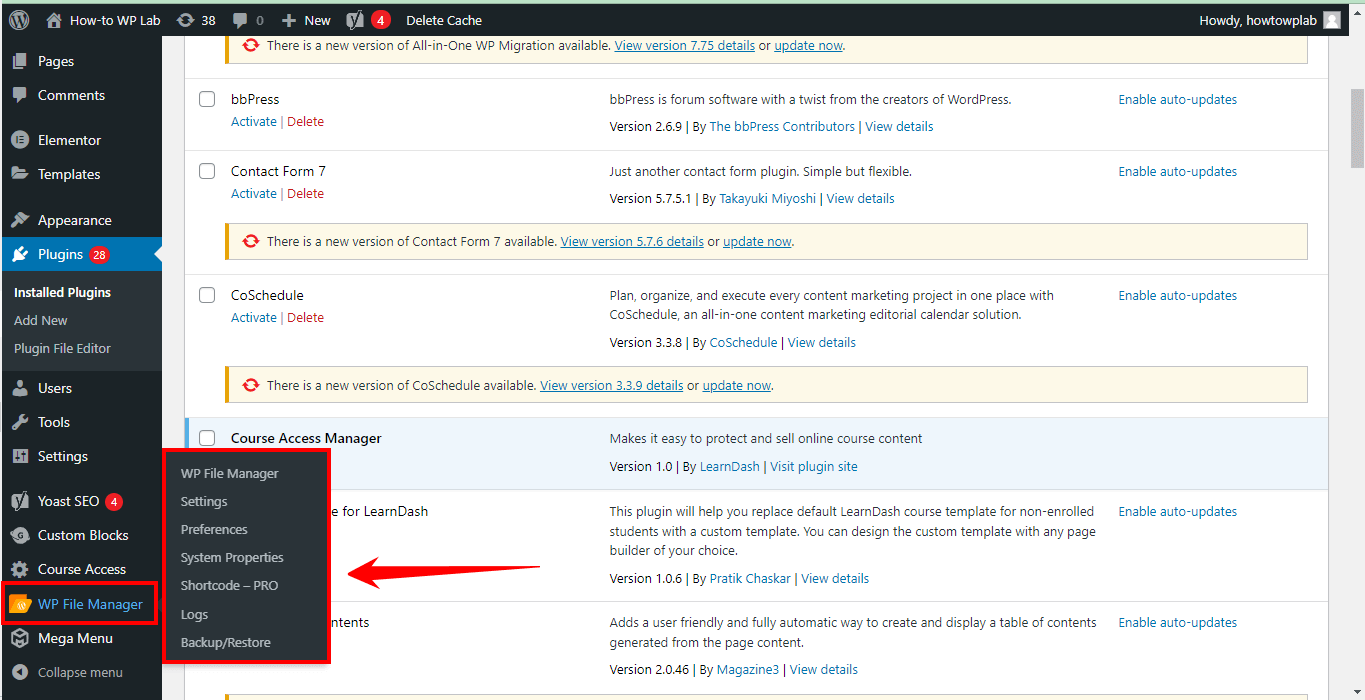Tick the CoSchedule plugin checkbox

point(207,295)
